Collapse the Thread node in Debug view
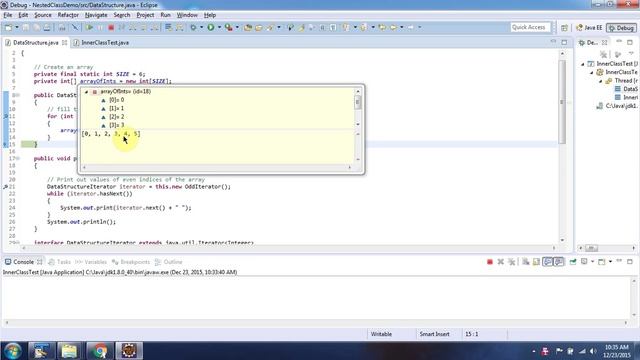The height and width of the screenshot is (360, 640). point(600,81)
